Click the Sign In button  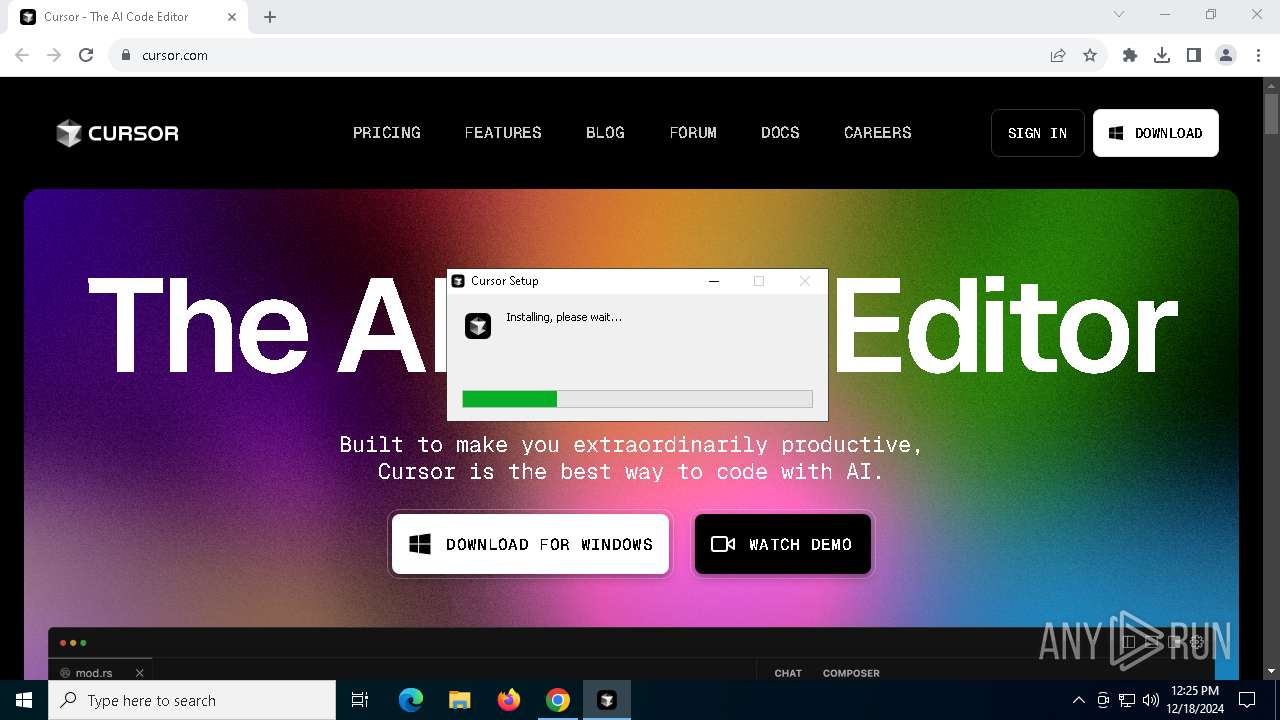pos(1037,133)
